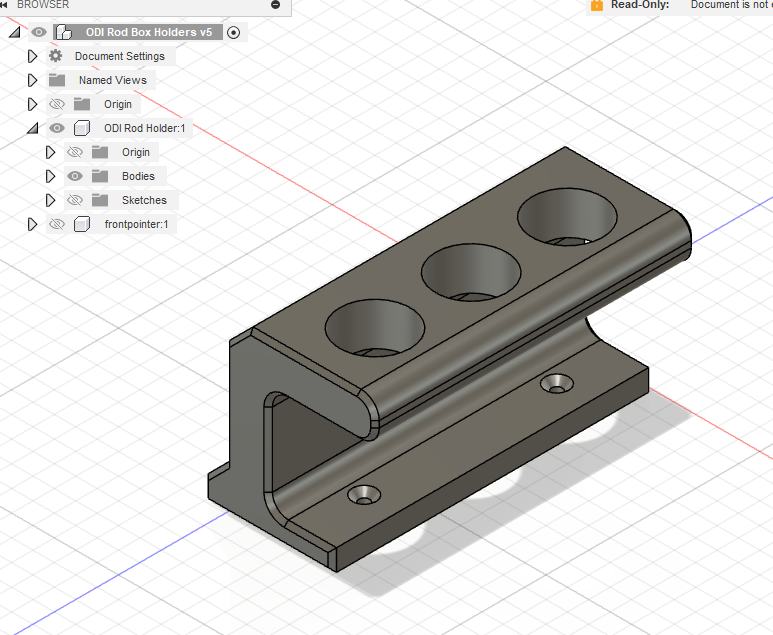Select the Sketches label
This screenshot has height=635, width=773.
click(144, 200)
